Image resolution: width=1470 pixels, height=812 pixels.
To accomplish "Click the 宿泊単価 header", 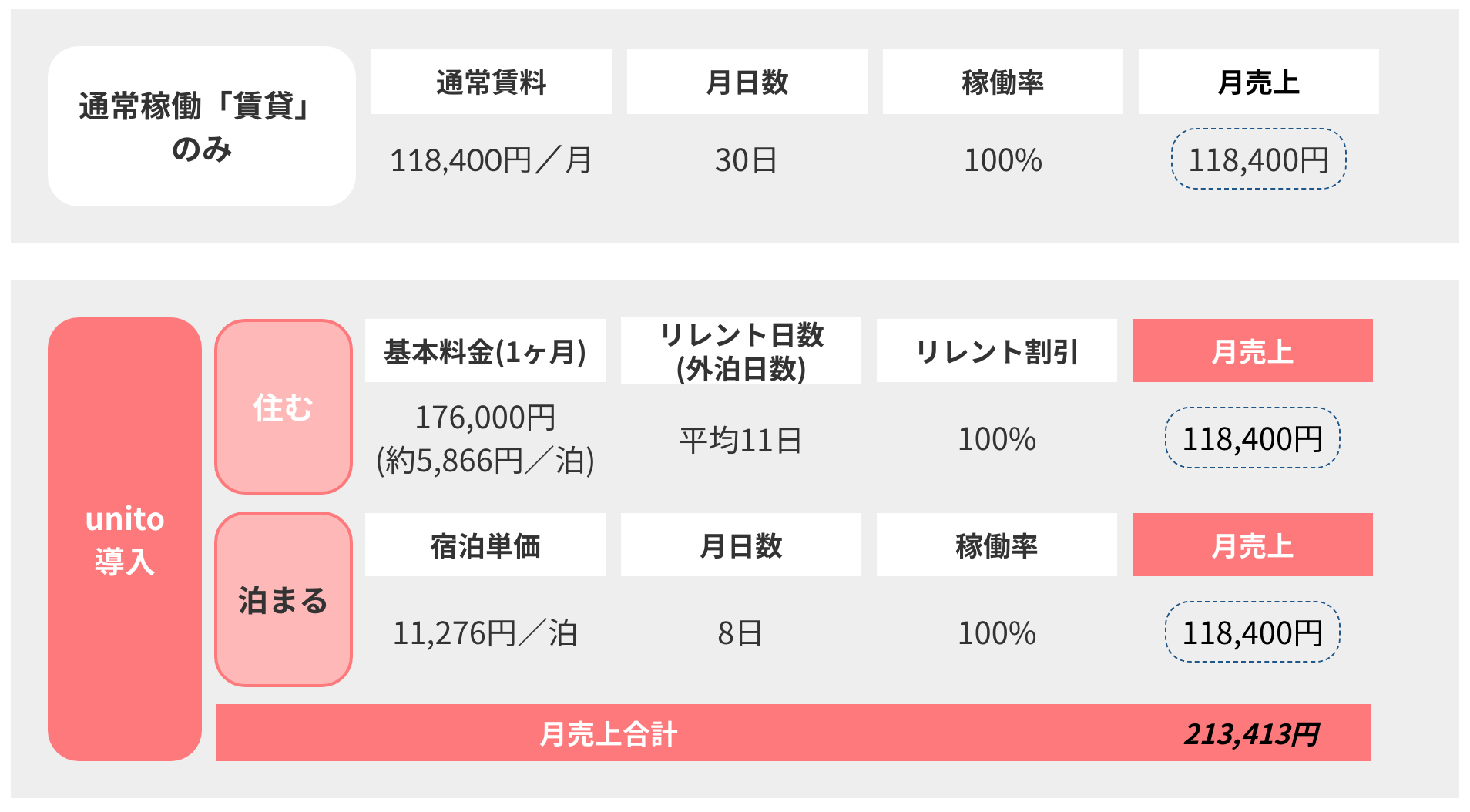I will (x=485, y=545).
